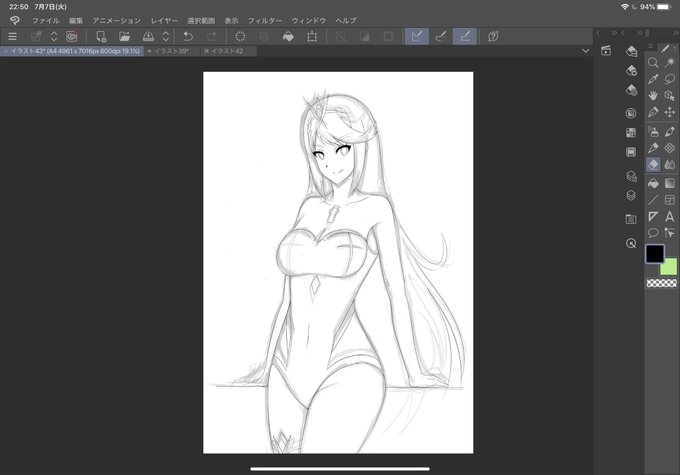The width and height of the screenshot is (680, 475).
Task: Open the ファイル menu
Action: click(x=46, y=20)
